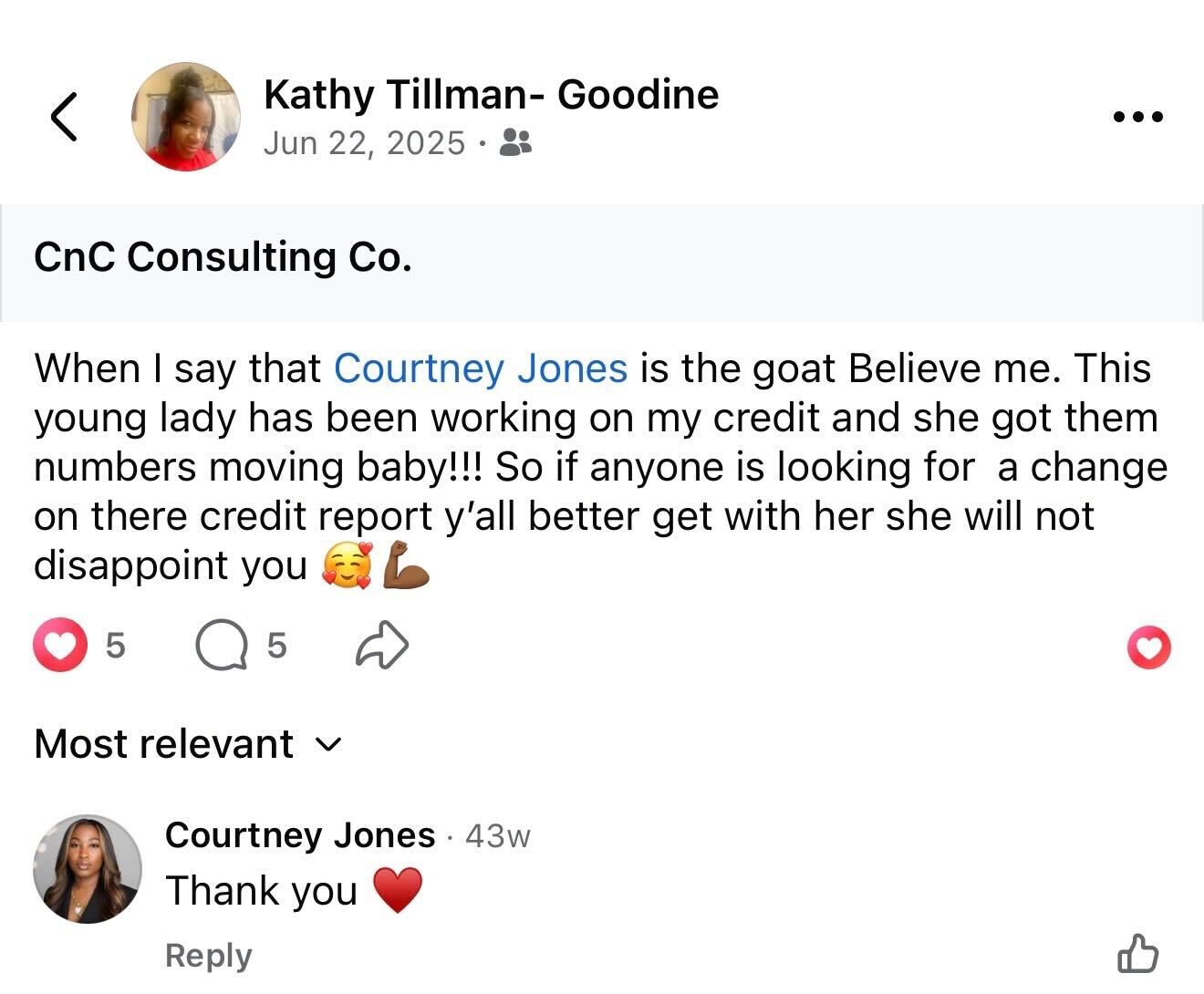Viewport: 1204px width, 994px height.
Task: Click the 43w comment timestamp
Action: coord(497,836)
